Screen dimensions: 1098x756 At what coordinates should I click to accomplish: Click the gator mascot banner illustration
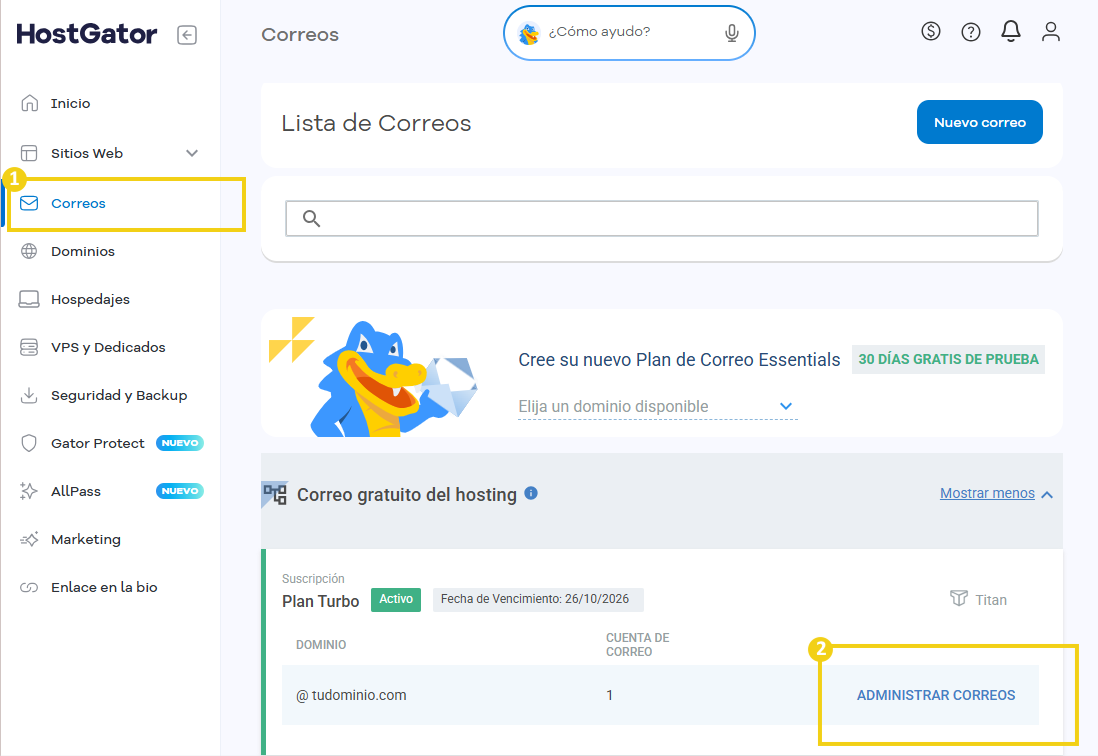(x=396, y=378)
